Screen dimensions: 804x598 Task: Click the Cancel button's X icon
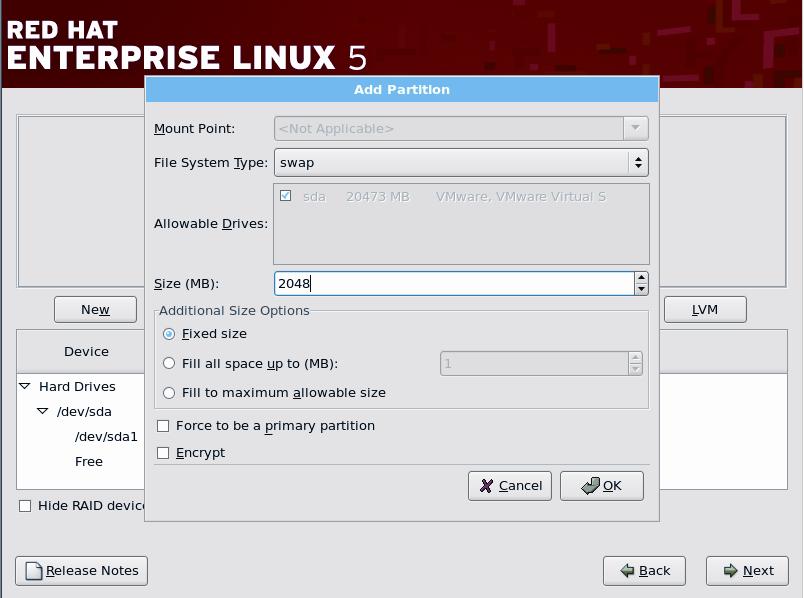pos(485,486)
